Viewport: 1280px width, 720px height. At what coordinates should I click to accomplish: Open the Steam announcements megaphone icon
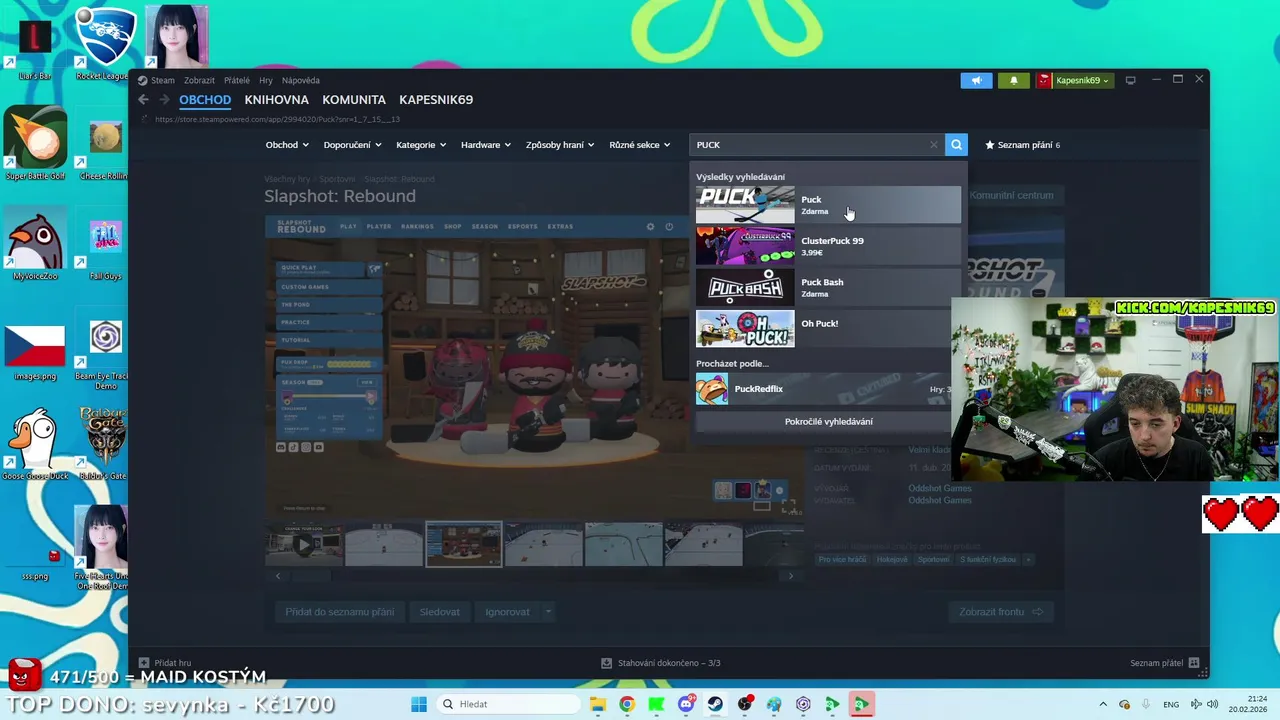976,80
